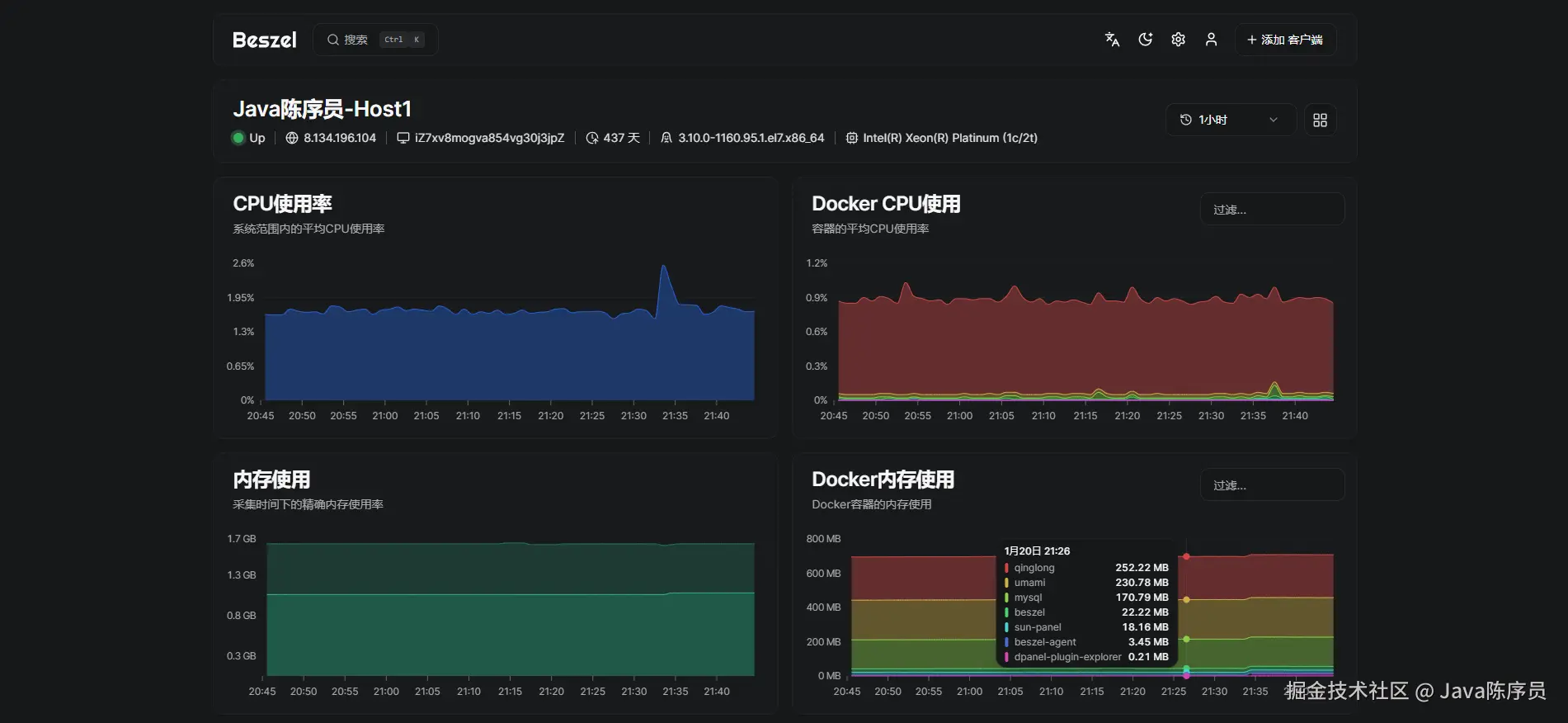Open the 搜索 search box
This screenshot has width=1568, height=723.
[x=375, y=40]
